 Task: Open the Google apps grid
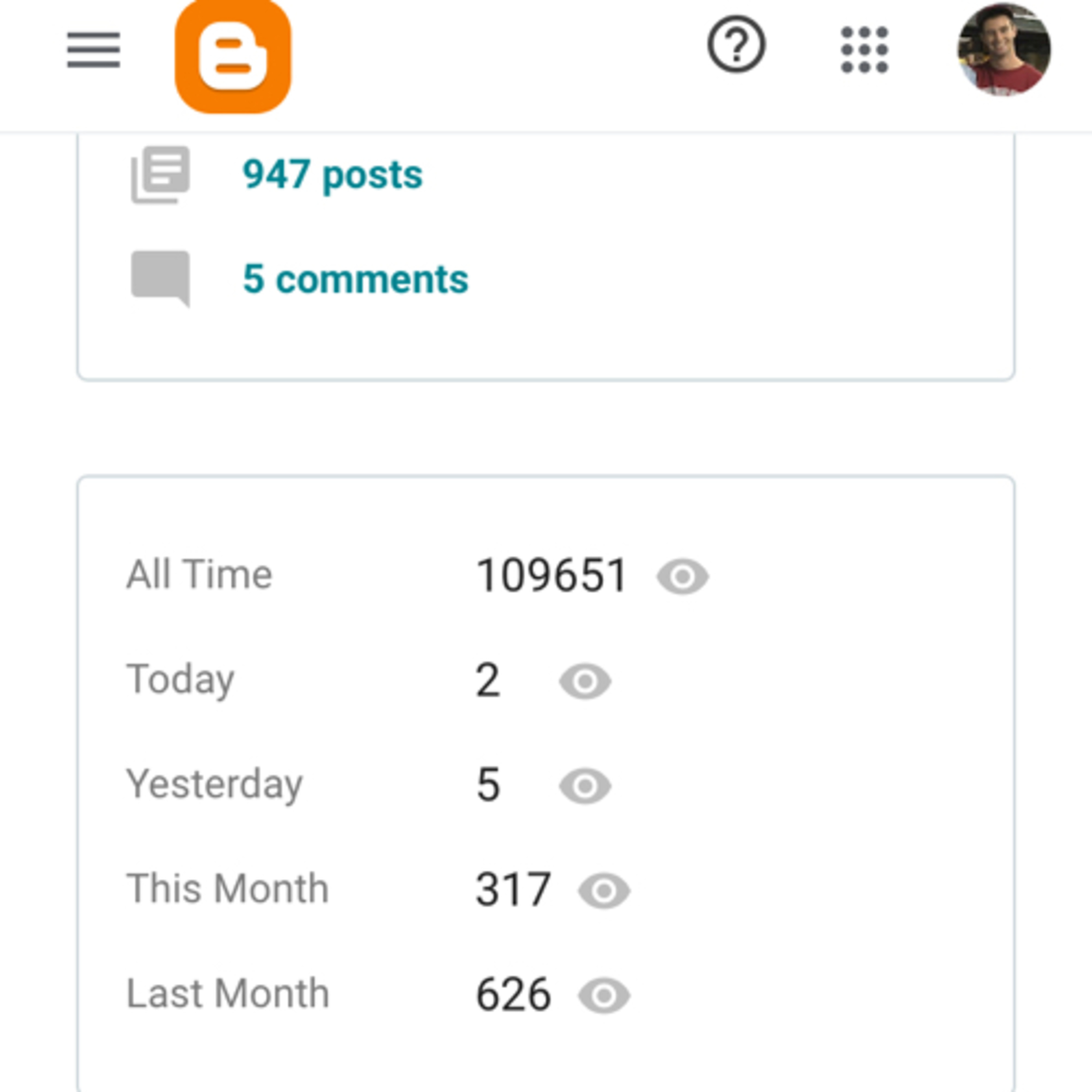tap(864, 50)
